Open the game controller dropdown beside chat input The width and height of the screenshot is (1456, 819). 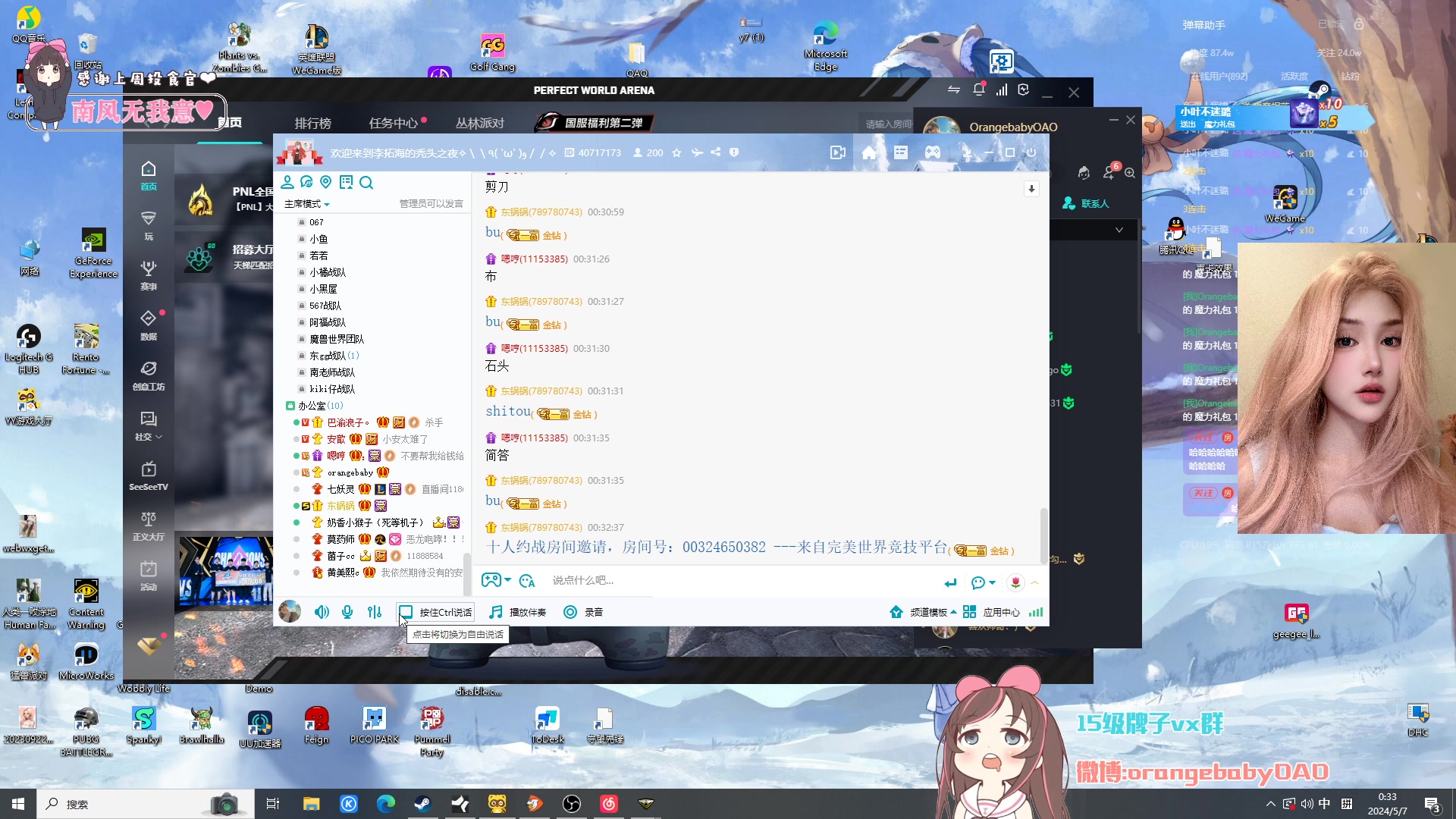[496, 580]
